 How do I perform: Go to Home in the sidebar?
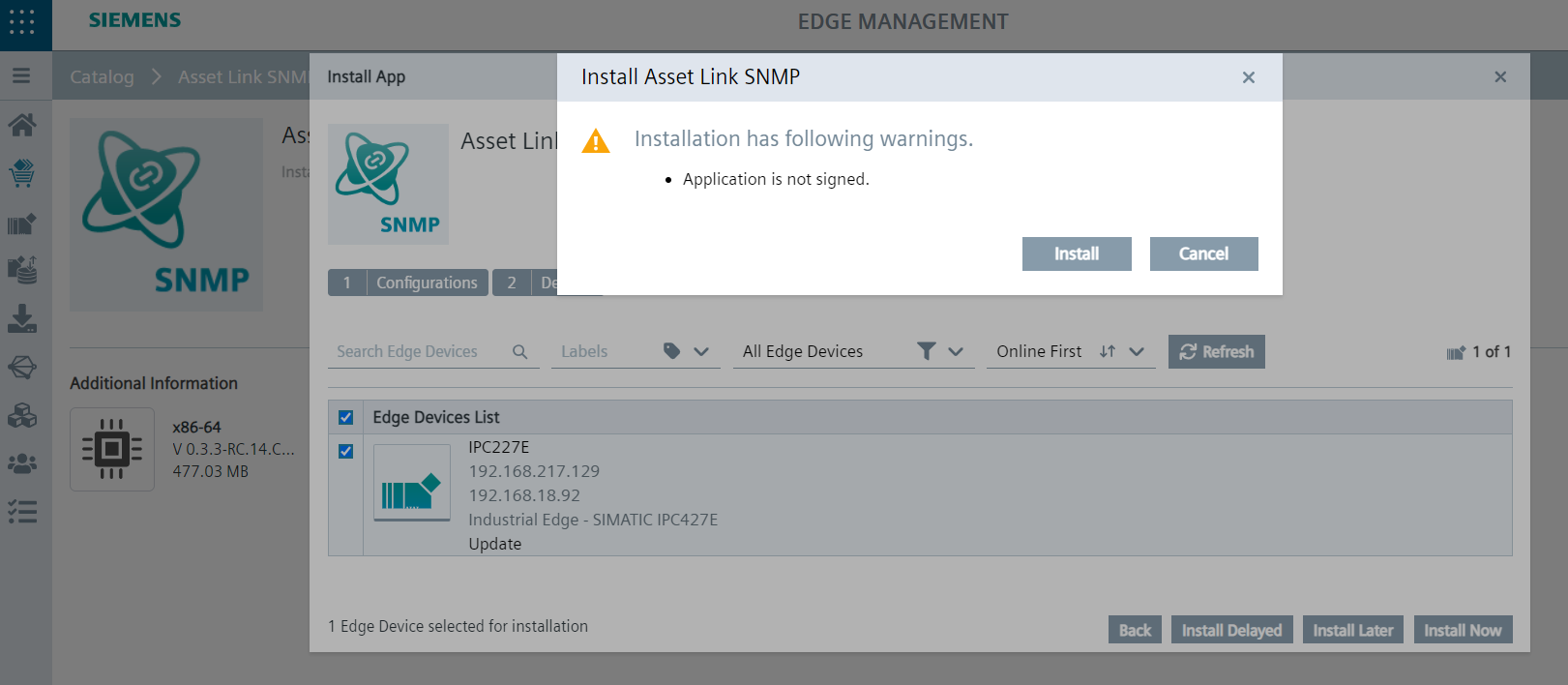(x=22, y=125)
